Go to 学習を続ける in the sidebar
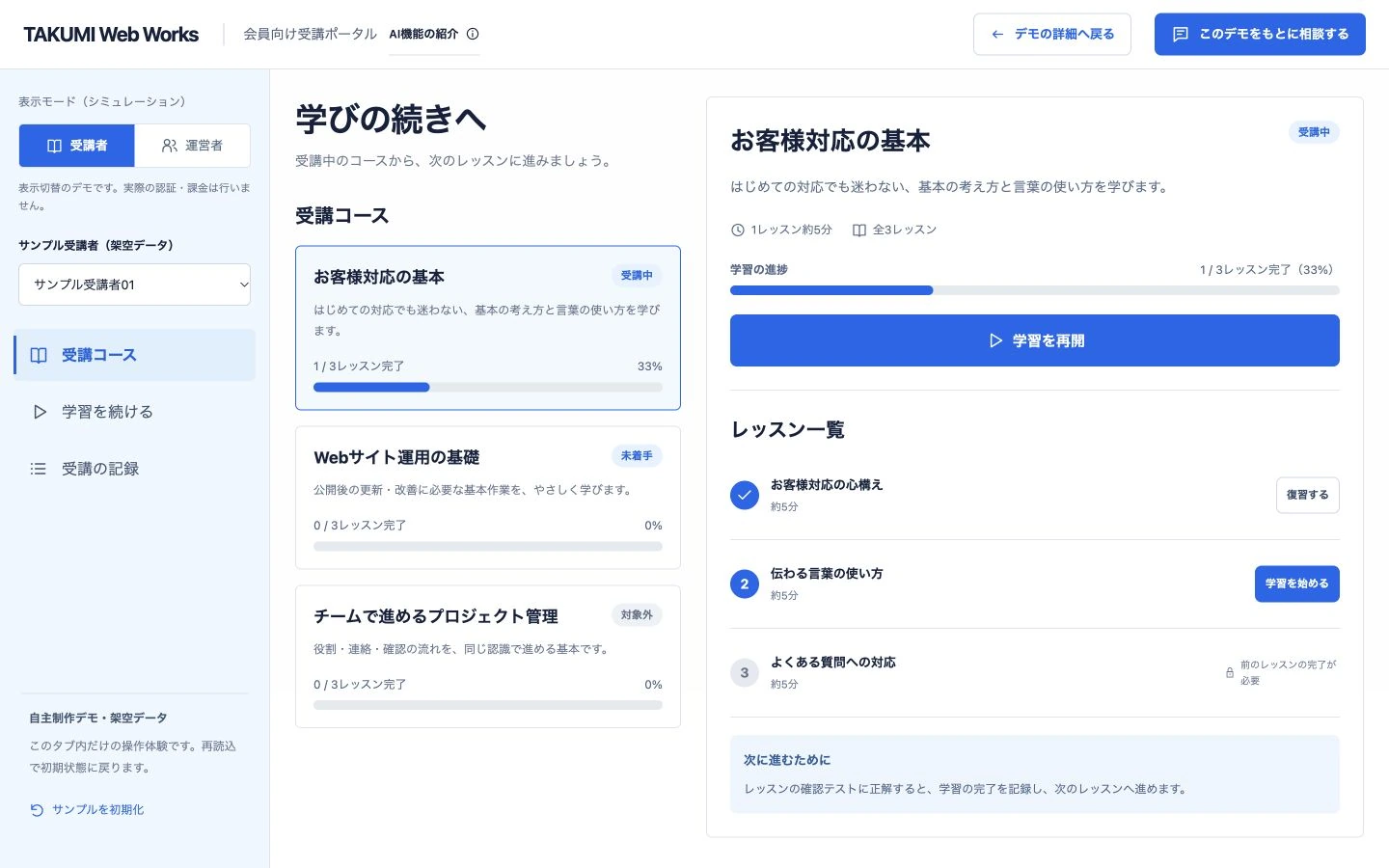Image resolution: width=1389 pixels, height=868 pixels. click(x=134, y=412)
